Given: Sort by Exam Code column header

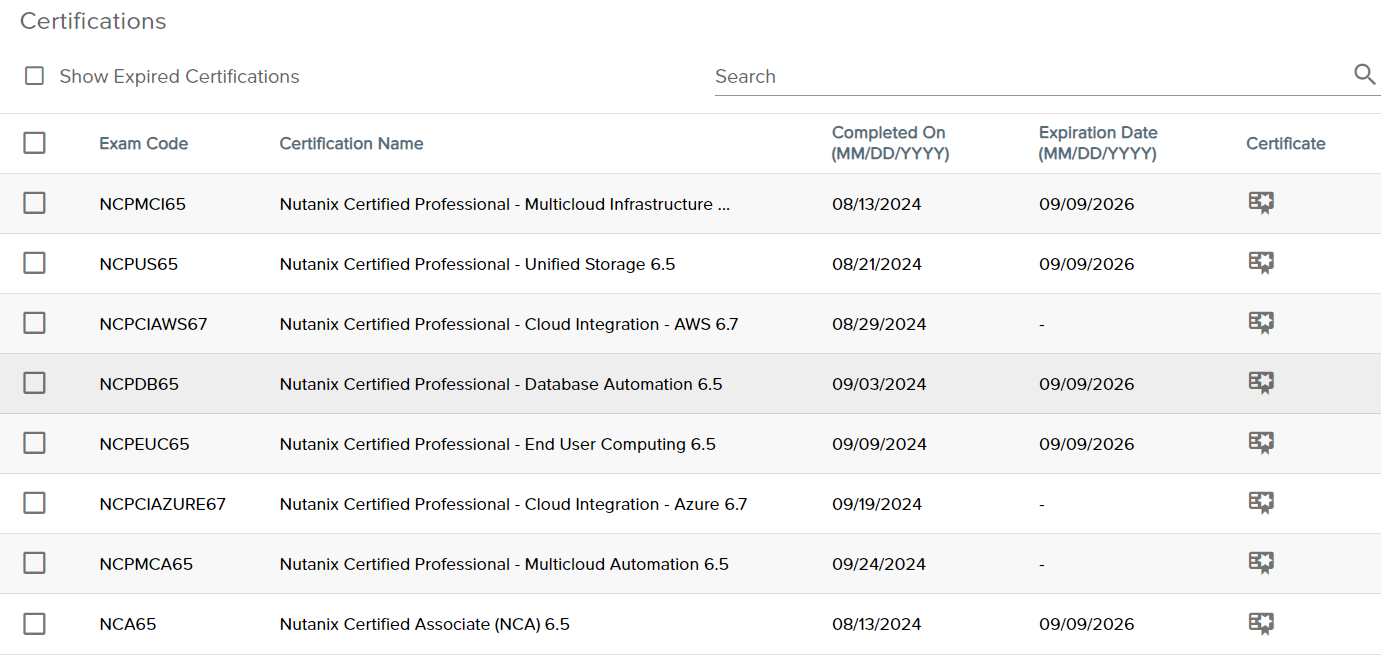Looking at the screenshot, I should pos(144,144).
